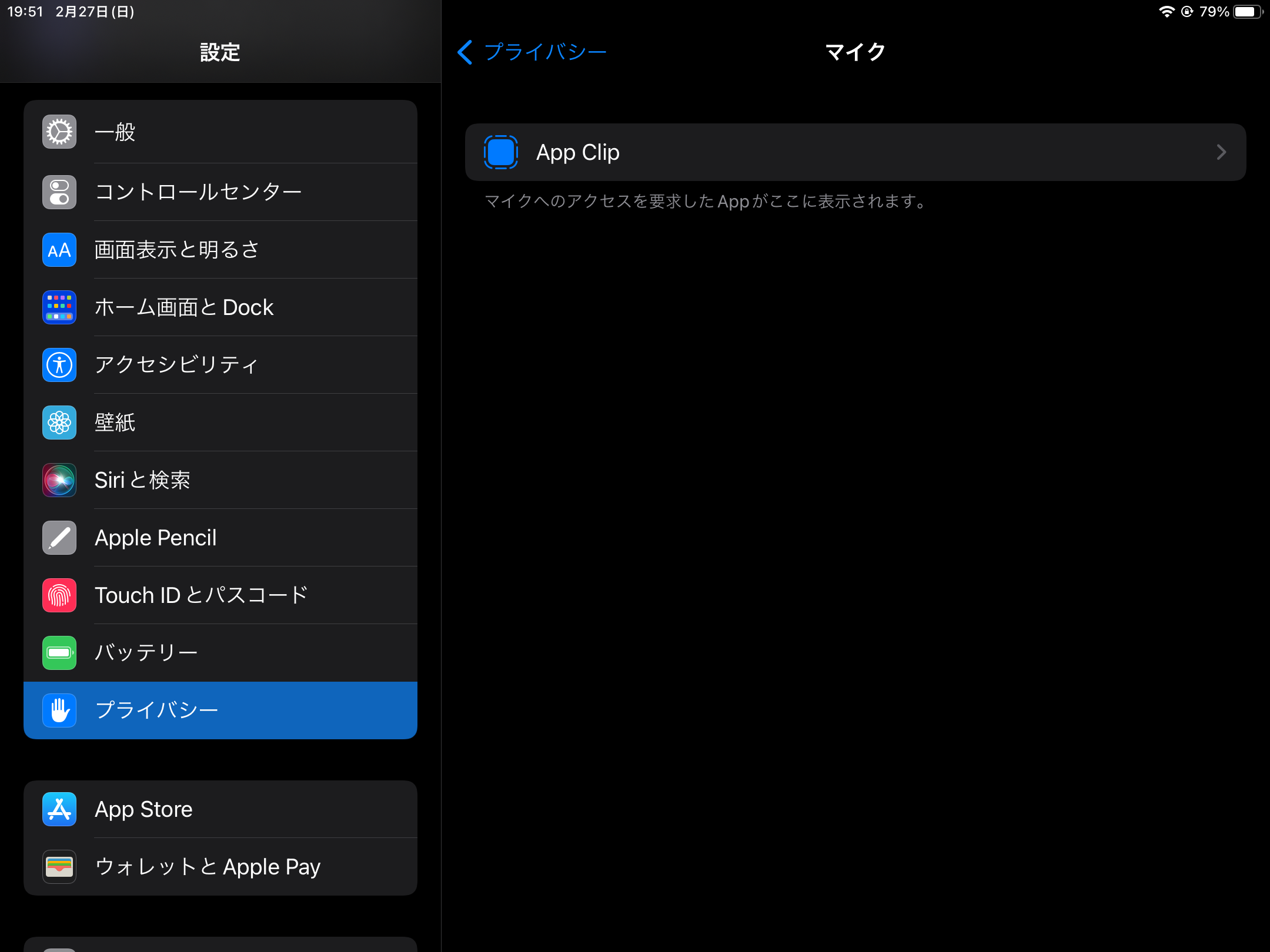
Task: Tap the App Clip row chevron
Action: [x=1221, y=152]
